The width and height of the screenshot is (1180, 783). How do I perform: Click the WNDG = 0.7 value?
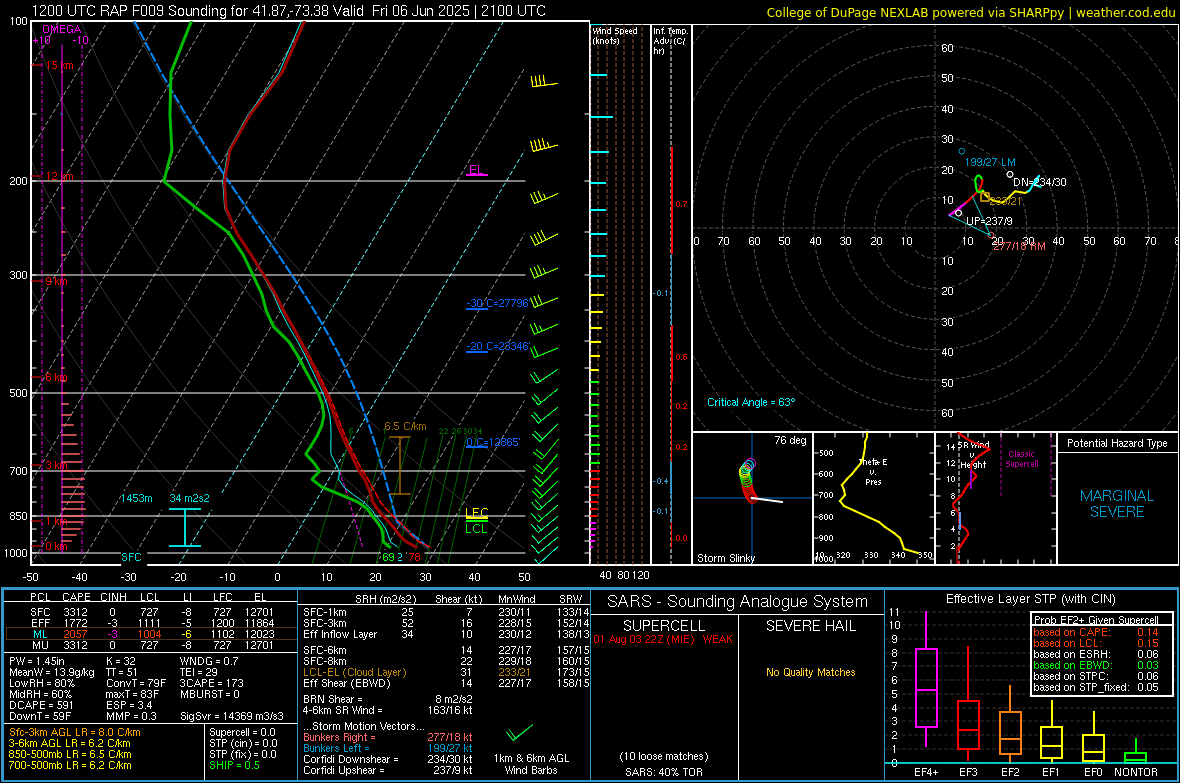209,661
